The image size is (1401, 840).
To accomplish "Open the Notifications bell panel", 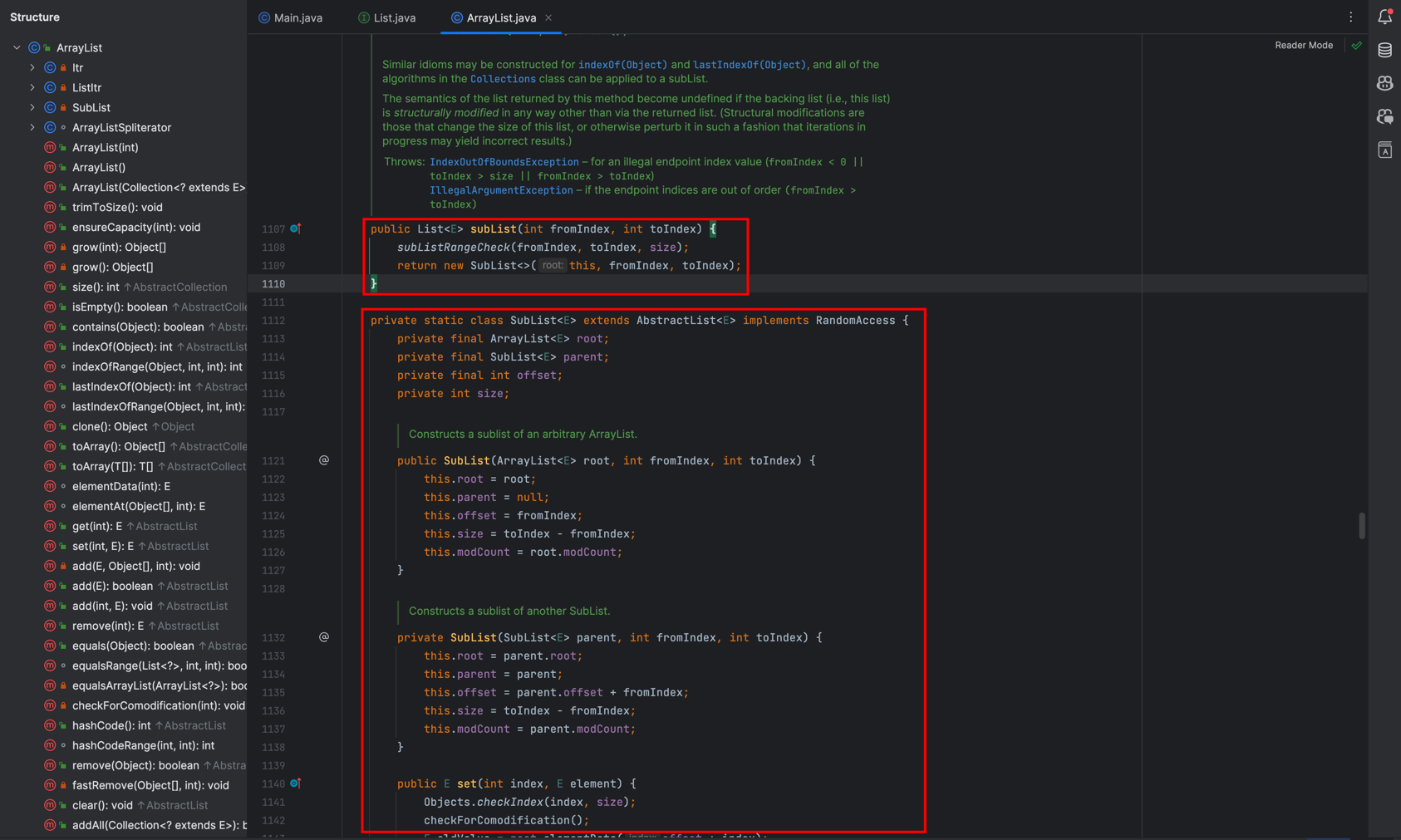I will click(1384, 17).
